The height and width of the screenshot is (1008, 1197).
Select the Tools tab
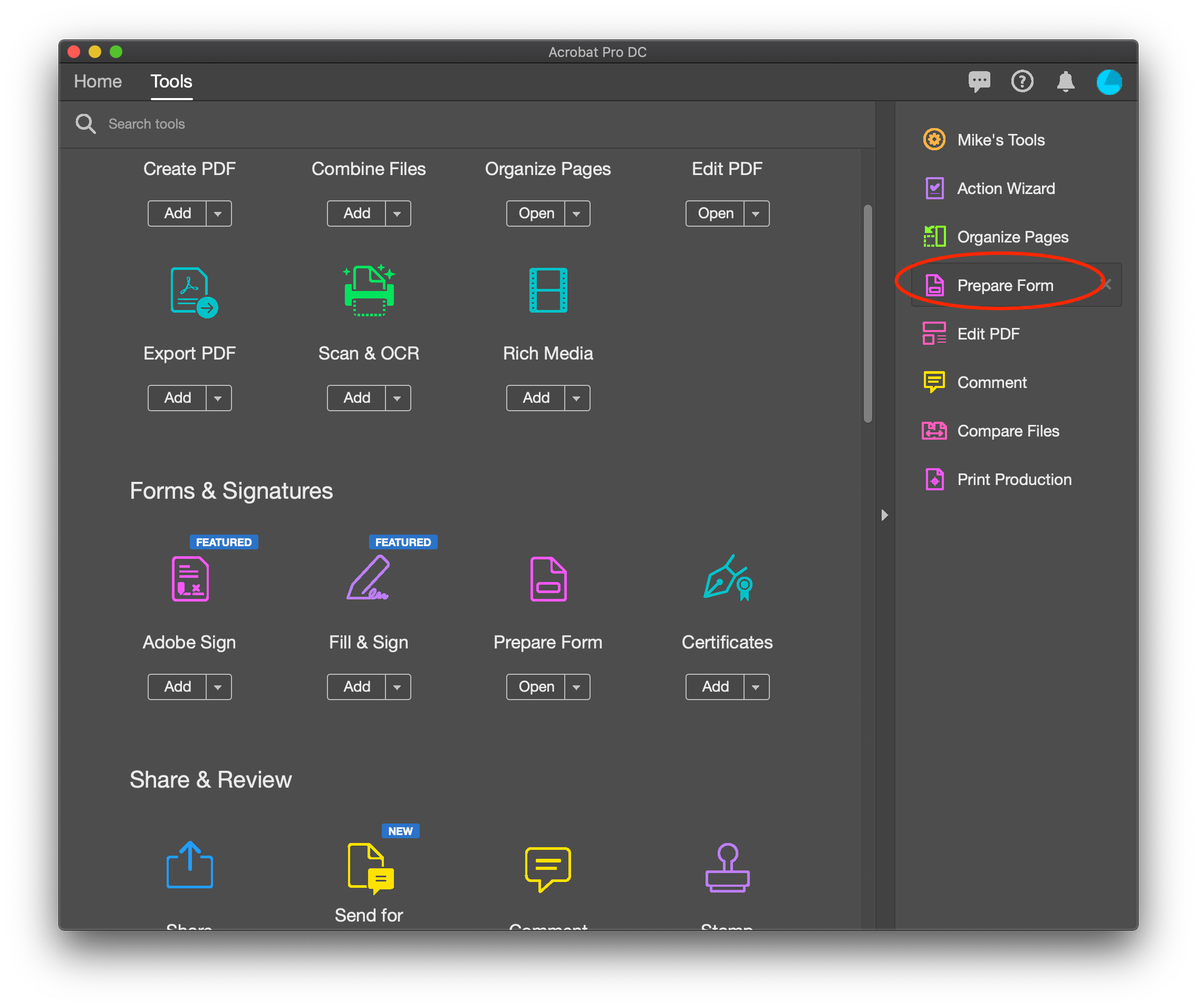pyautogui.click(x=171, y=81)
